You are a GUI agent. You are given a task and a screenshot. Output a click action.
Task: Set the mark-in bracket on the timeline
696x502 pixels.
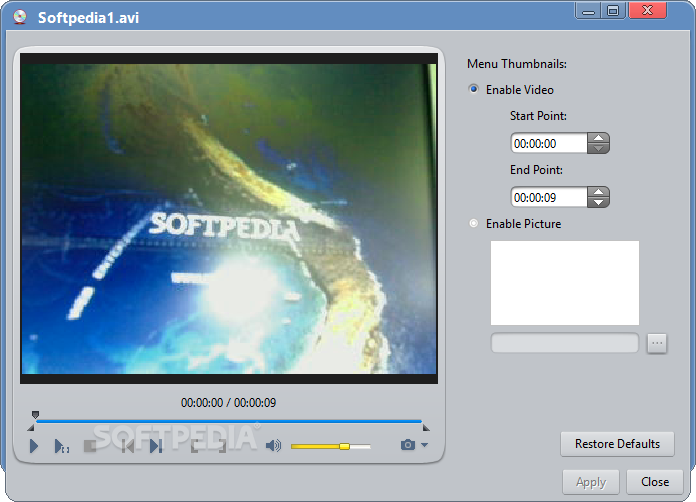[x=195, y=446]
